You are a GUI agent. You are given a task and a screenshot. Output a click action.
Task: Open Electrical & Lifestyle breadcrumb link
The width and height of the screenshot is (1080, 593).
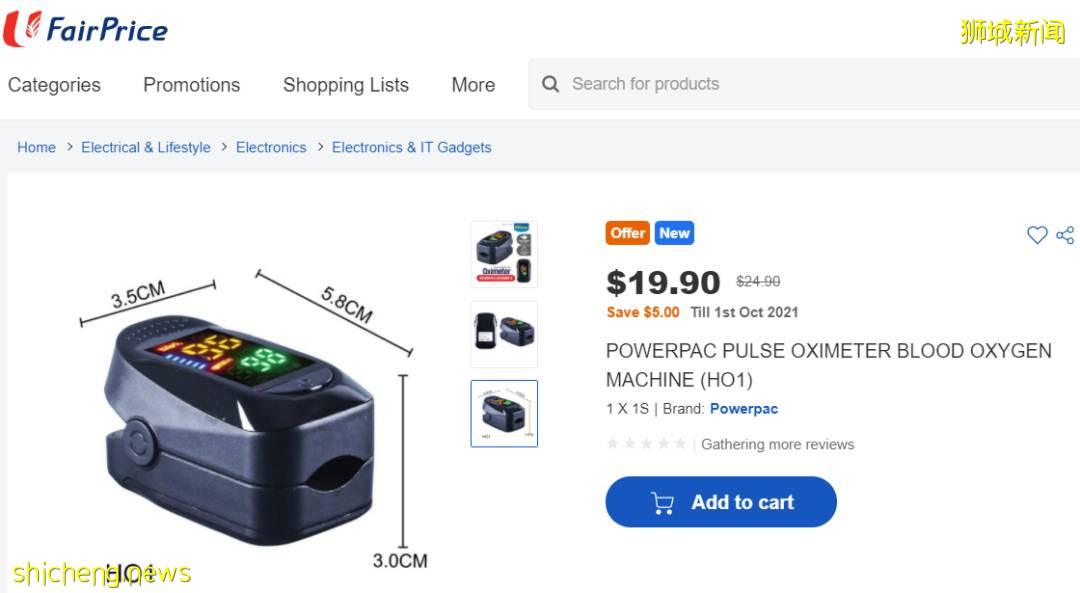click(146, 147)
